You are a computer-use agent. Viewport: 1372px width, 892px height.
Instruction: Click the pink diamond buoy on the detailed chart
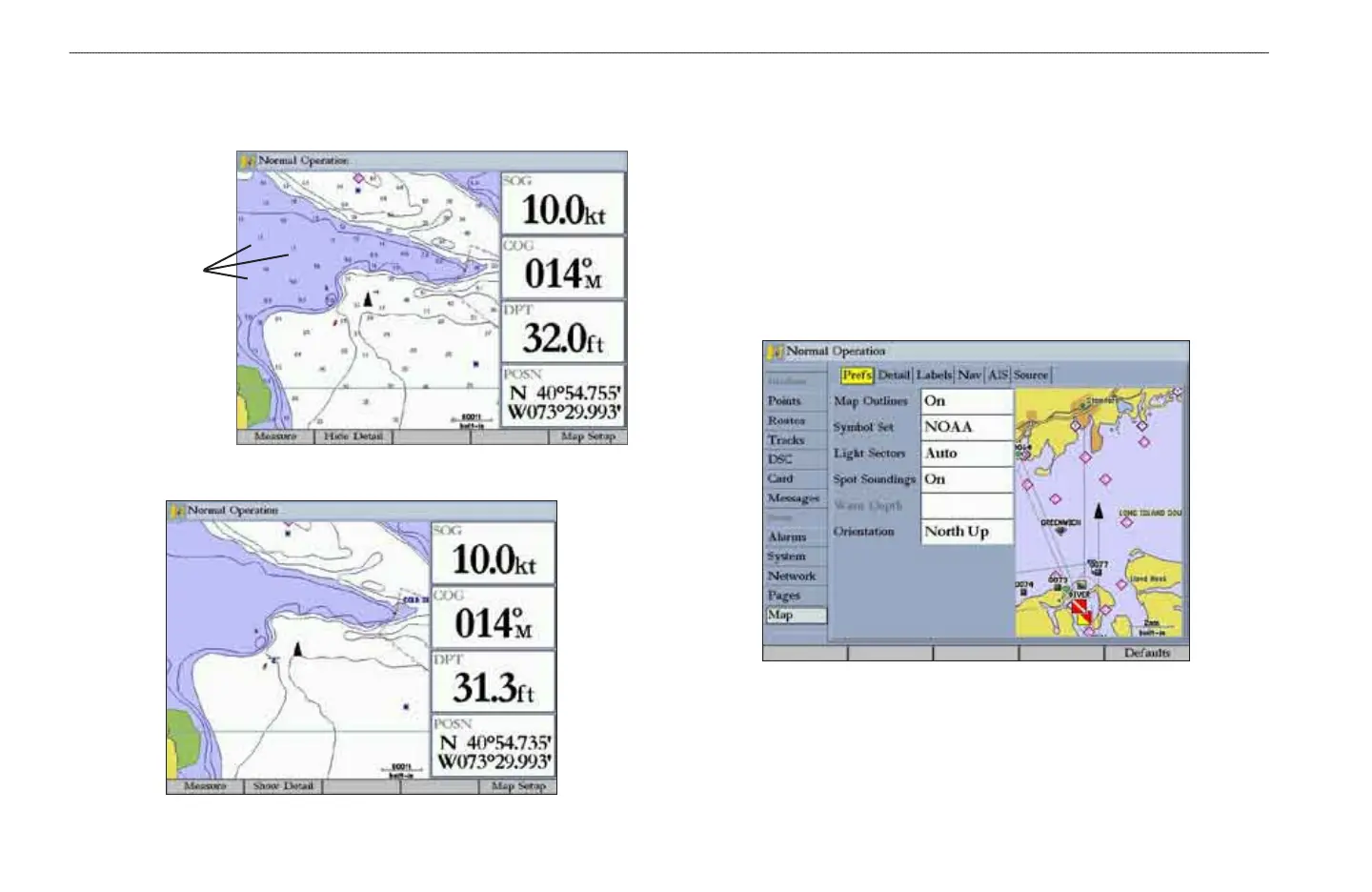358,177
